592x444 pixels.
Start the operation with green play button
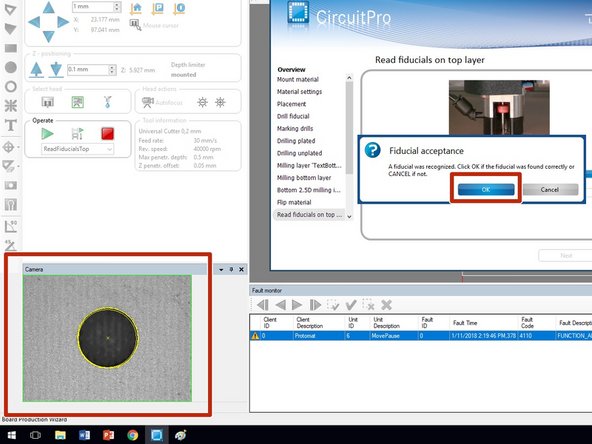pyautogui.click(x=47, y=134)
